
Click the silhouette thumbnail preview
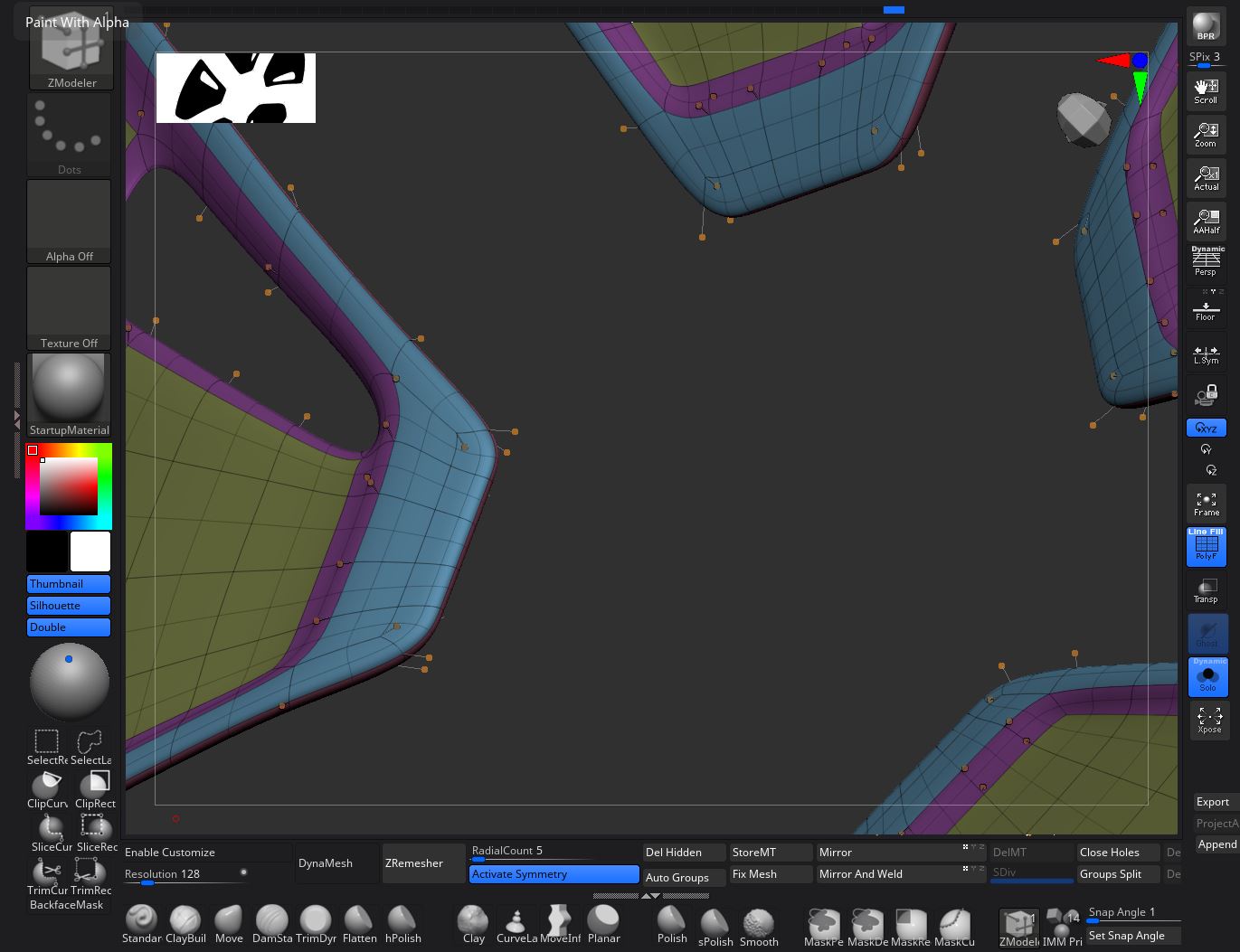pyautogui.click(x=235, y=88)
